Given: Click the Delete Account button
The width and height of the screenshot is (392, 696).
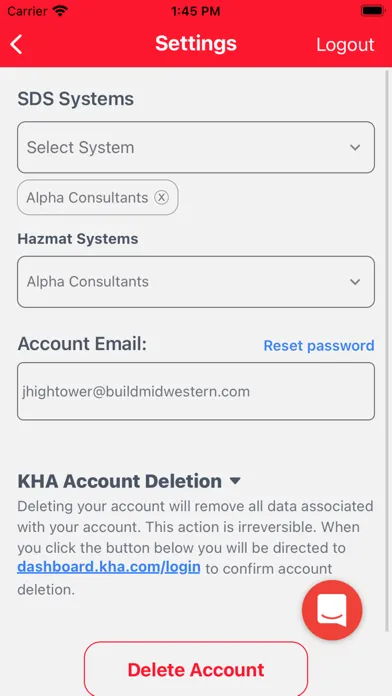Looking at the screenshot, I should [196, 669].
